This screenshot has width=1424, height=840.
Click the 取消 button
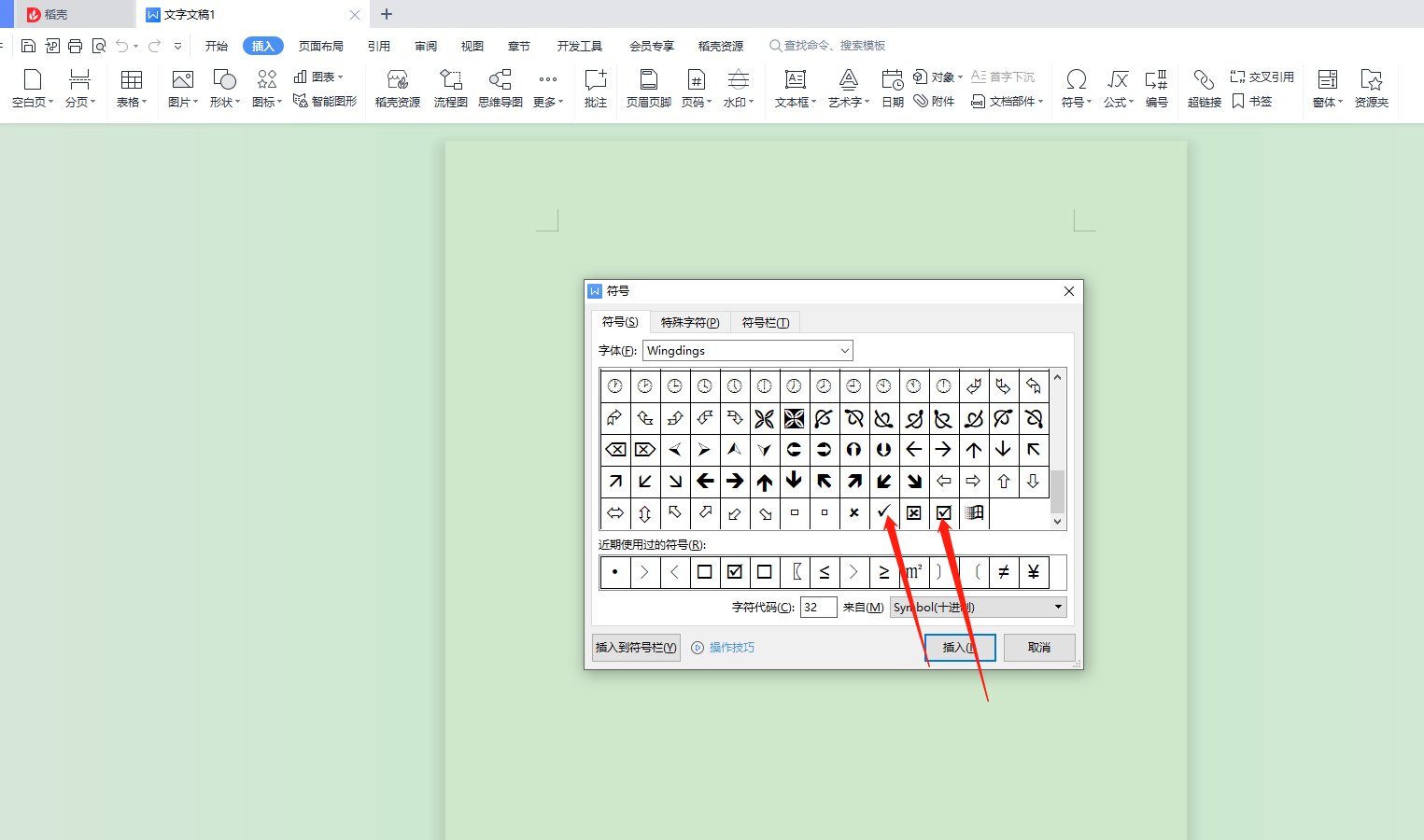[1038, 648]
